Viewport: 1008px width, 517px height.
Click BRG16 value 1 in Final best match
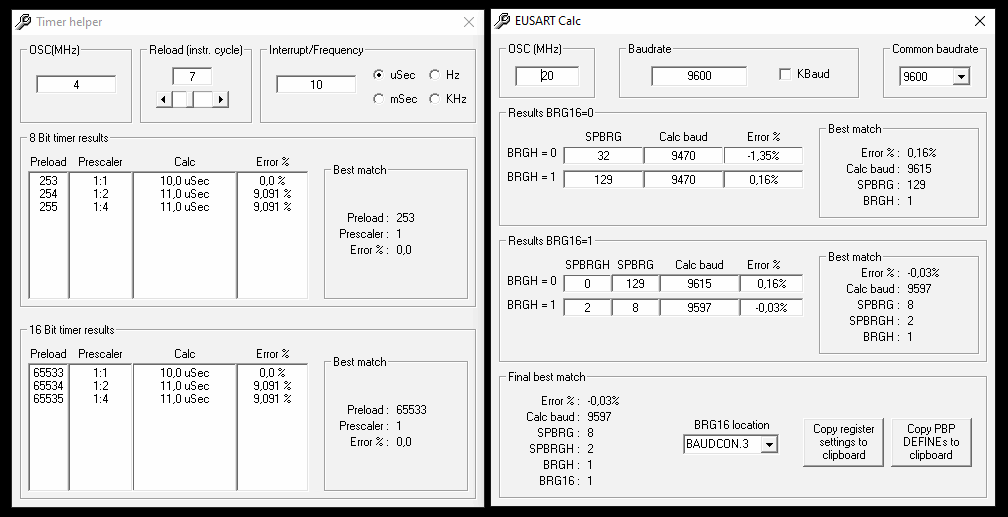[590, 480]
